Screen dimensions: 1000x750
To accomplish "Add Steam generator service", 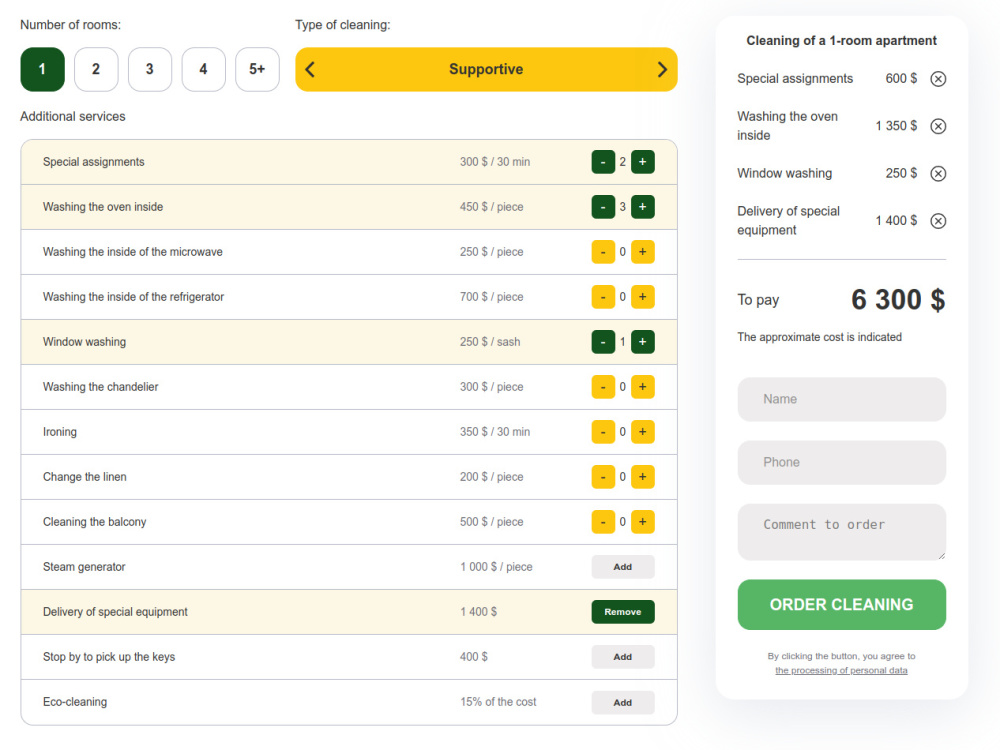I will click(x=622, y=567).
